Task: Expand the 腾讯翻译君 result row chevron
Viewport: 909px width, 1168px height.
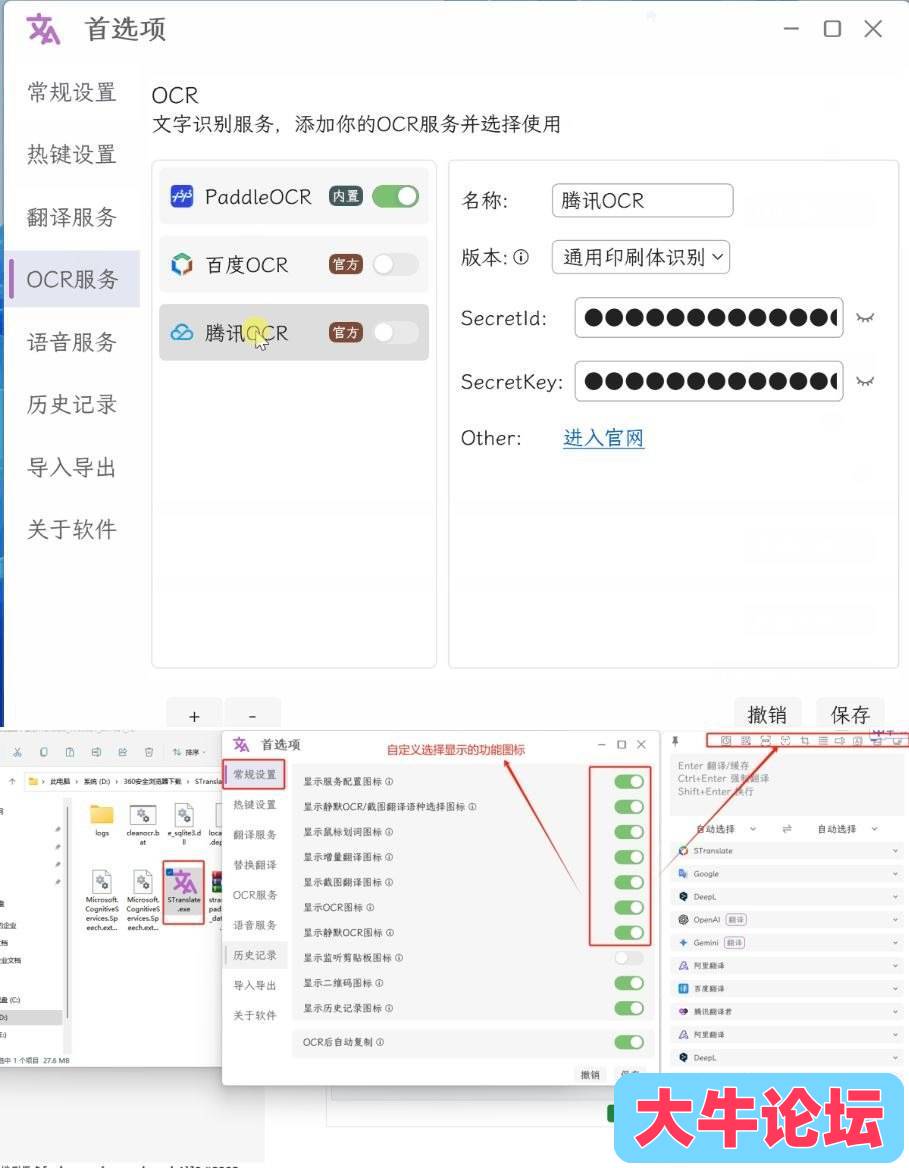Action: point(895,1012)
